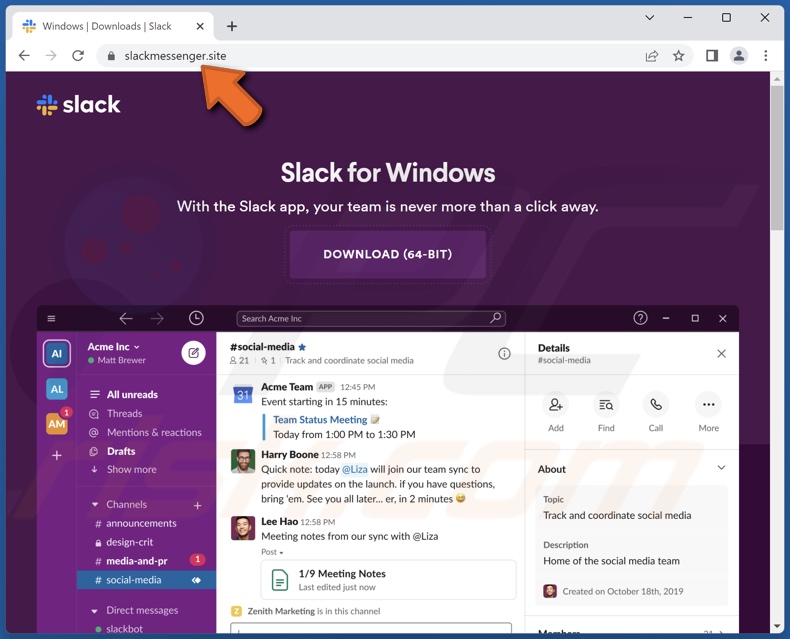Click Acme Team sender name

click(x=287, y=387)
